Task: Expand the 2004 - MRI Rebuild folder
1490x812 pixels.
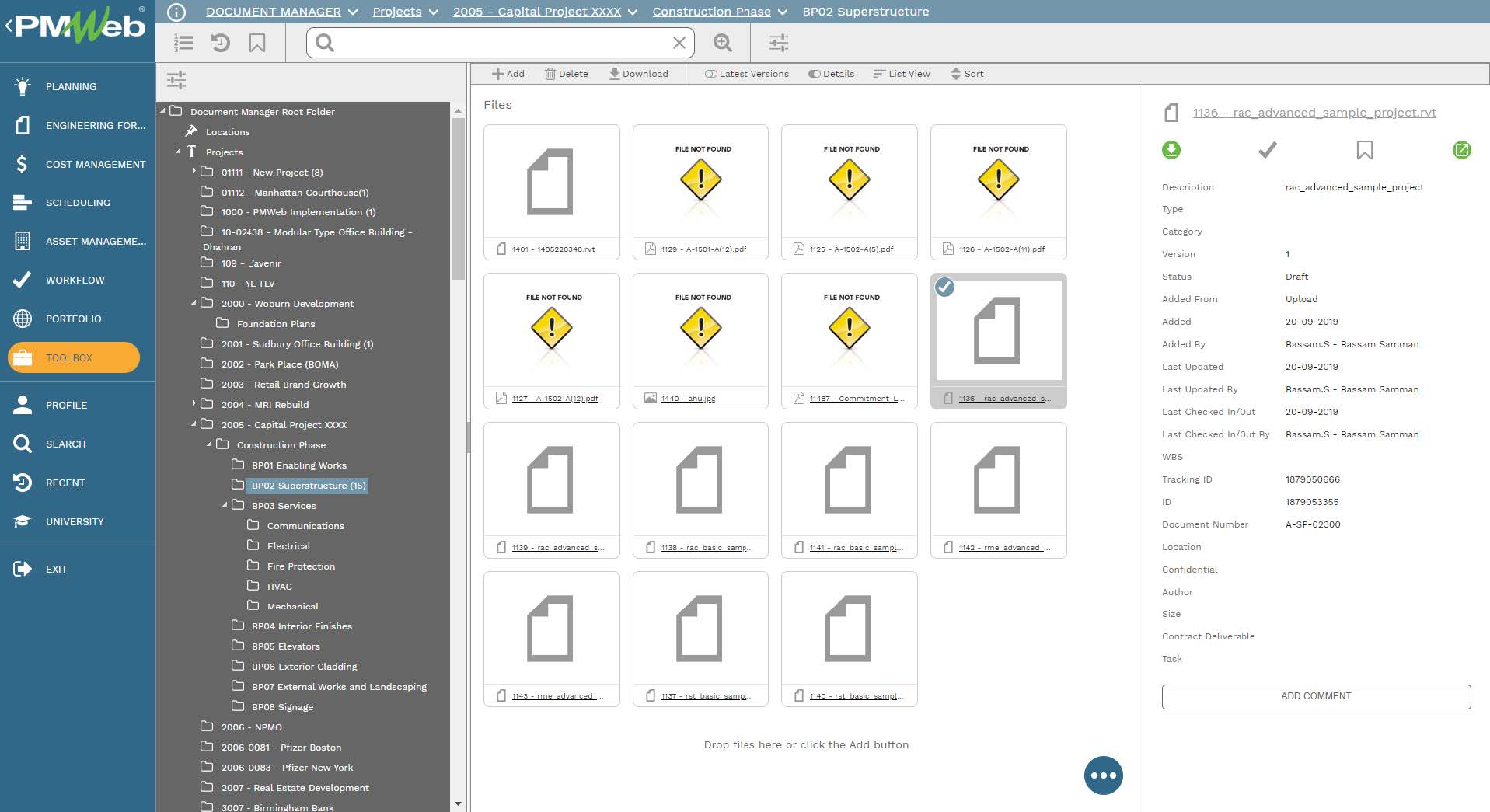Action: (x=194, y=403)
